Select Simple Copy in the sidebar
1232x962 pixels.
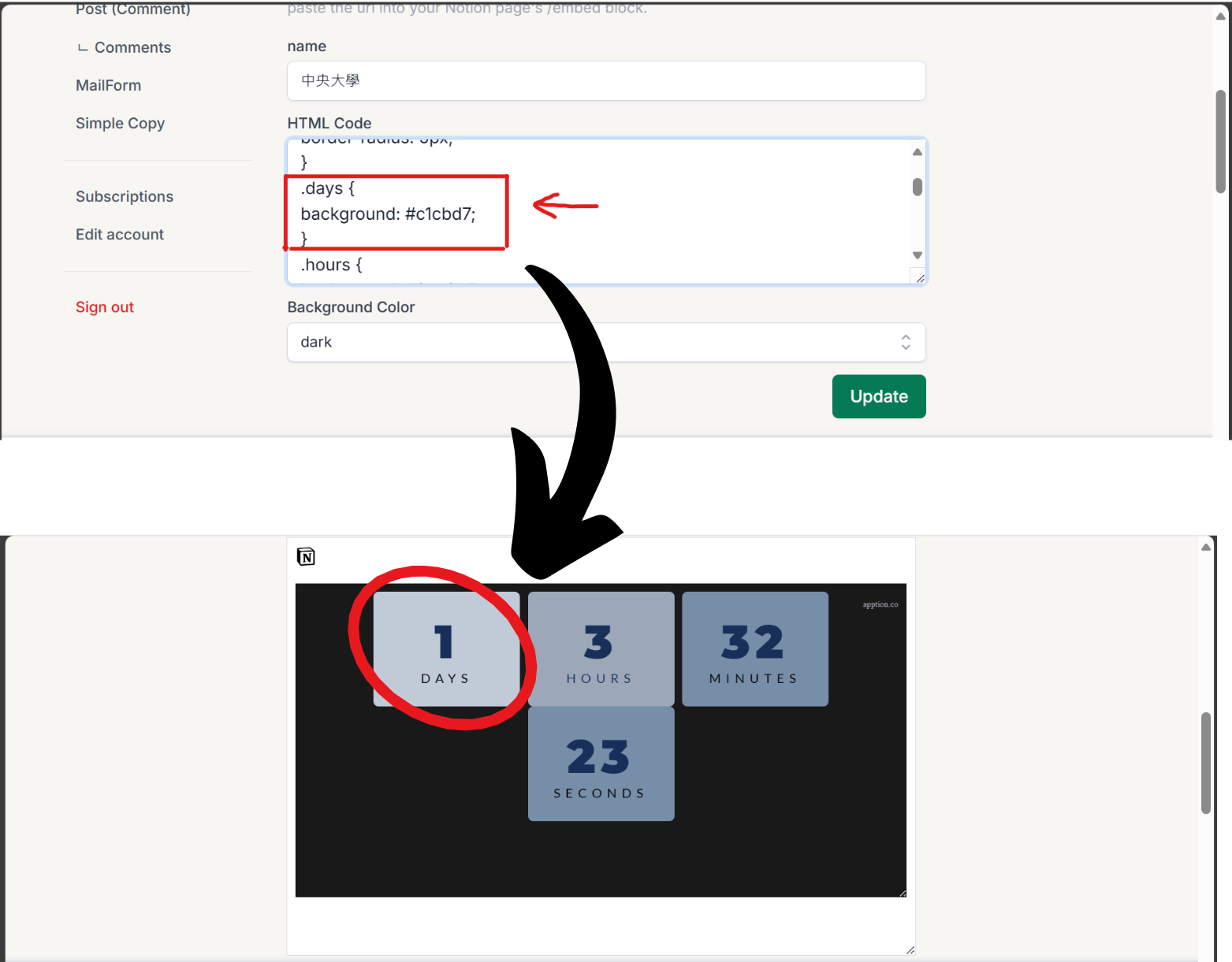[x=120, y=123]
